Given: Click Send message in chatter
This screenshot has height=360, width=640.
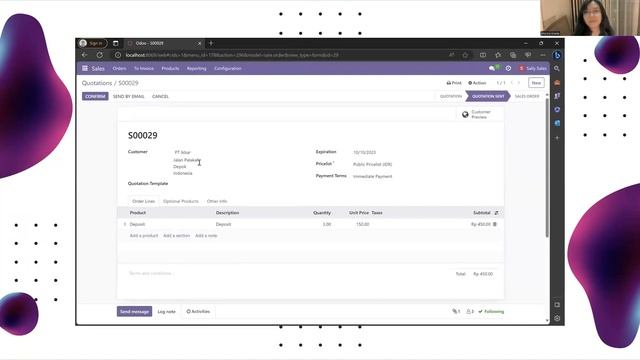Looking at the screenshot, I should click(134, 311).
